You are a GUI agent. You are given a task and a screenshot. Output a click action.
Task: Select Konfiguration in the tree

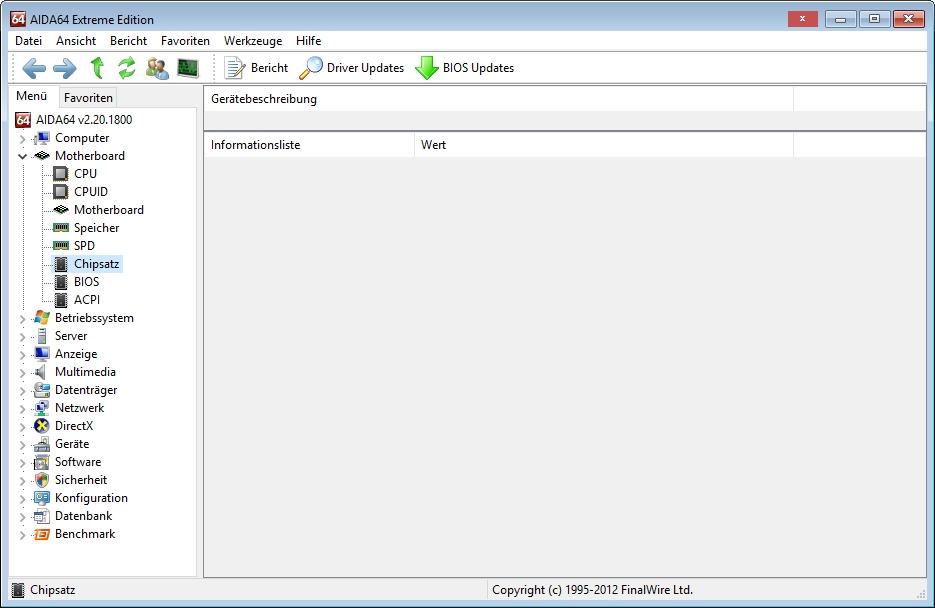[91, 498]
